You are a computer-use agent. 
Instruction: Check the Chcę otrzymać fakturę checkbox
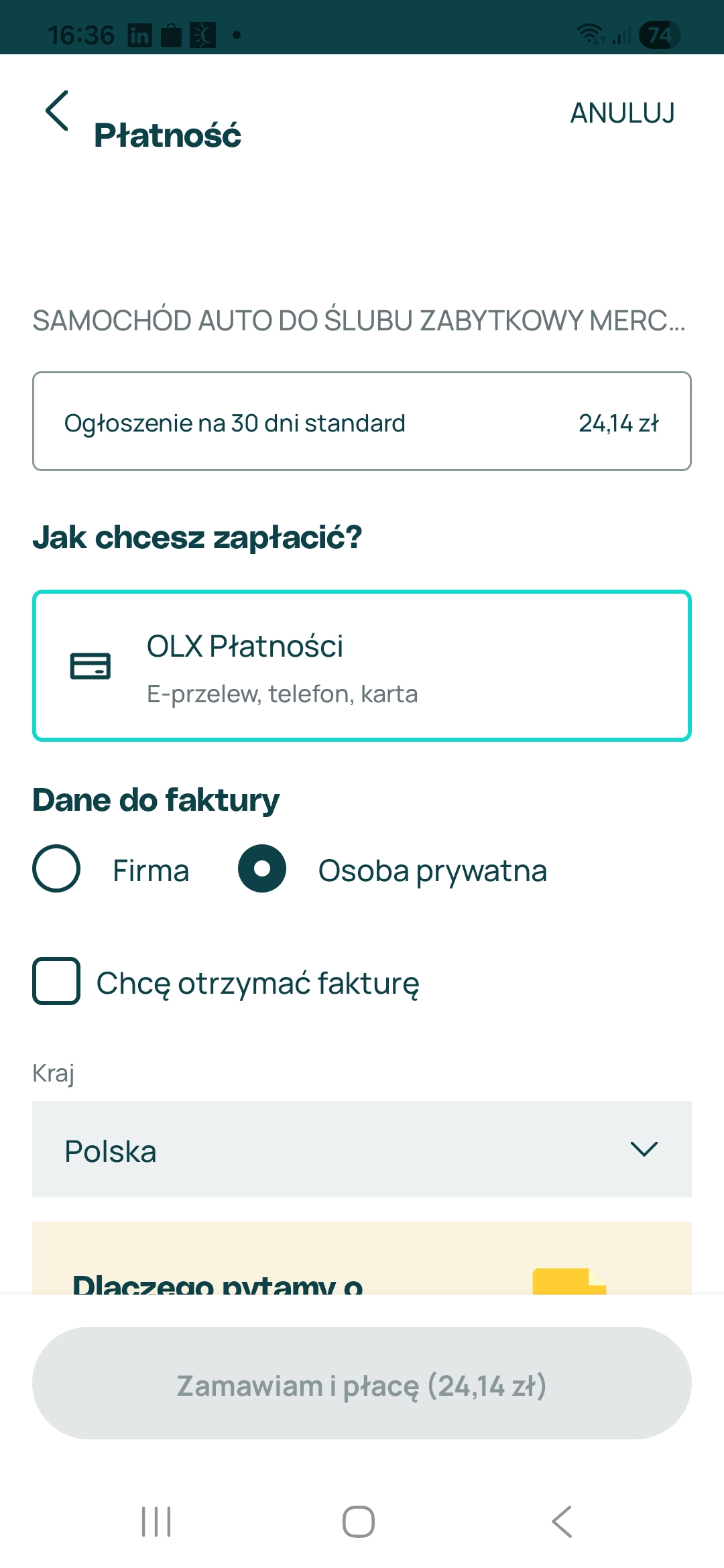57,981
